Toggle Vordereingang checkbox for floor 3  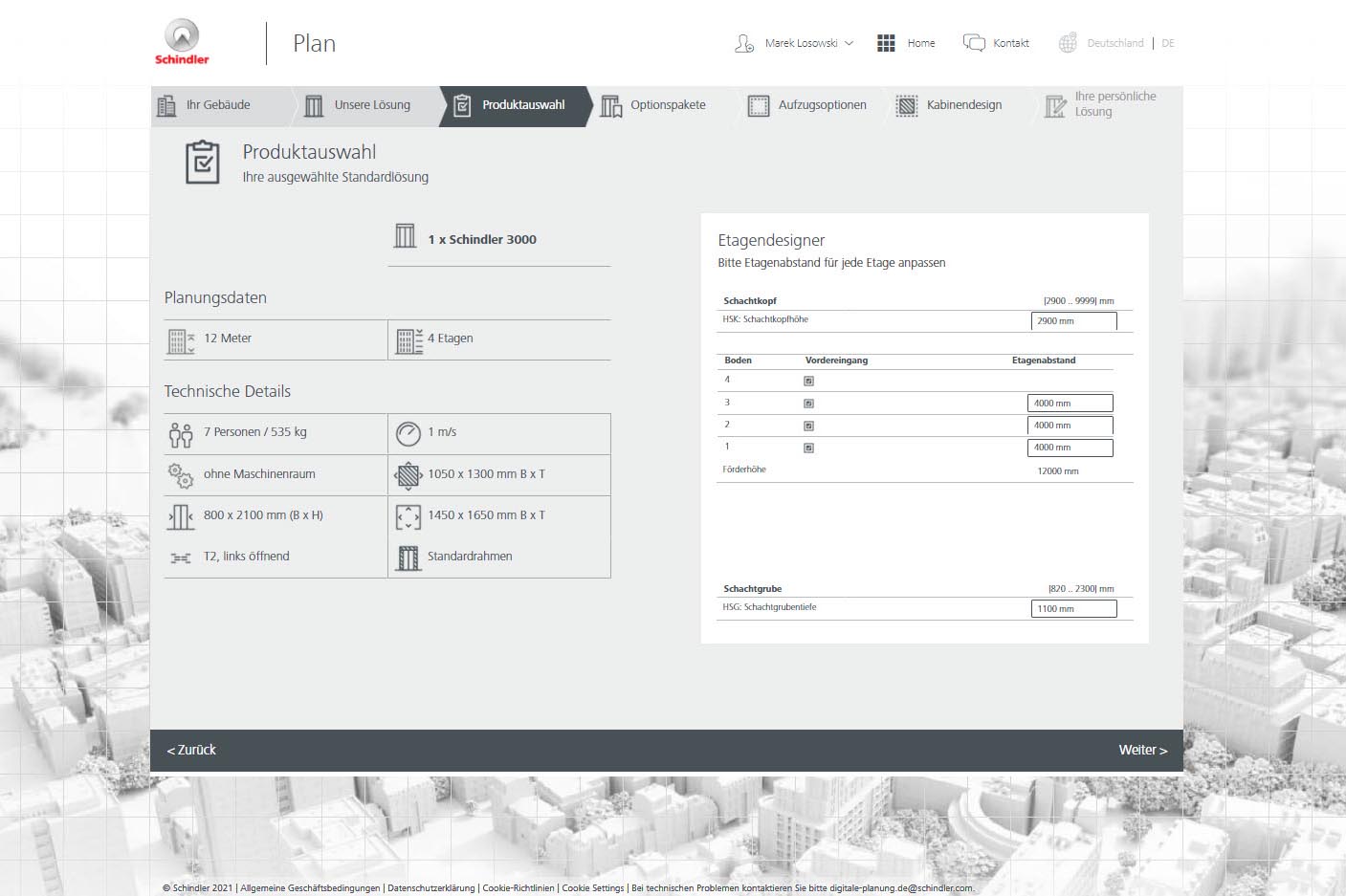point(808,404)
